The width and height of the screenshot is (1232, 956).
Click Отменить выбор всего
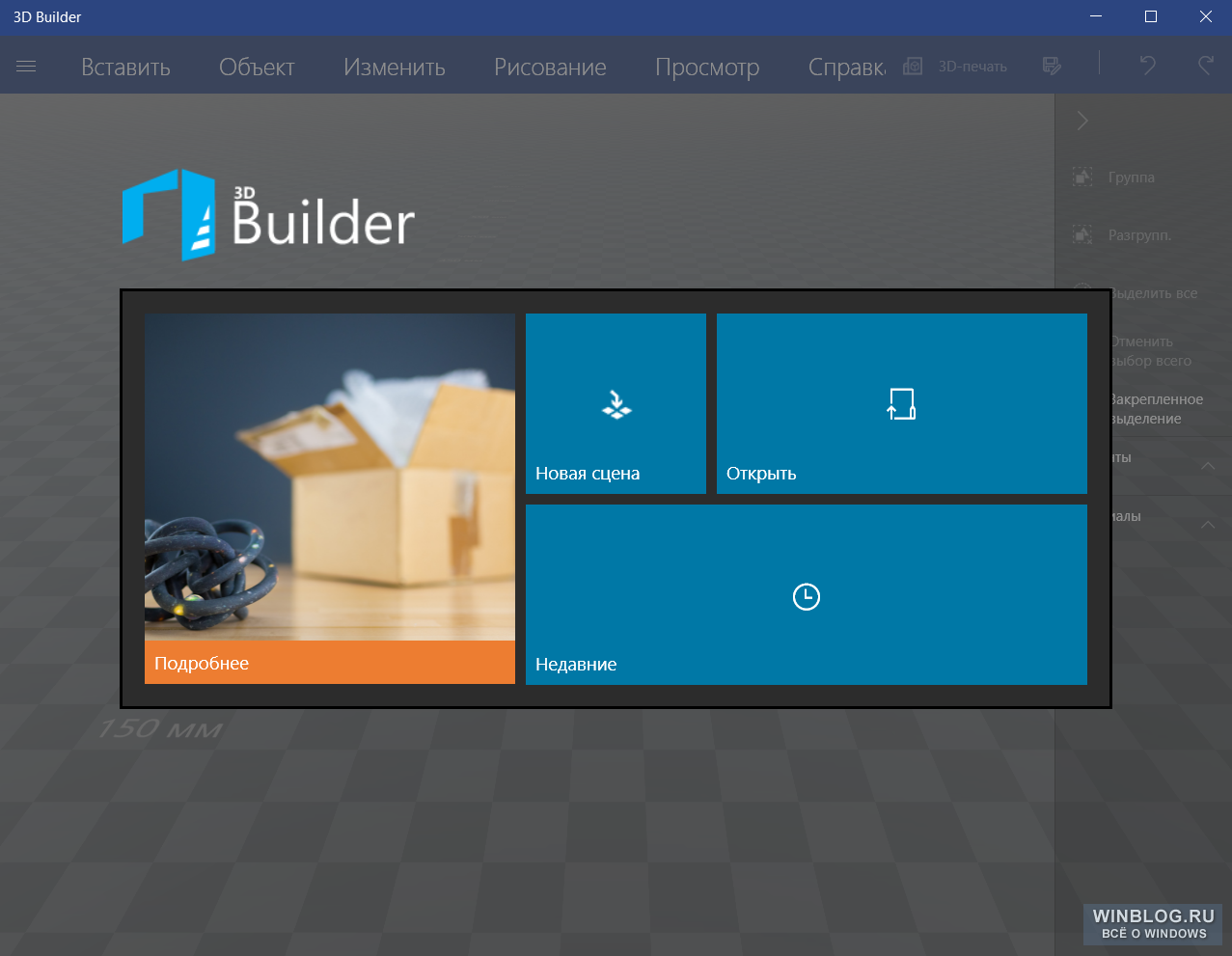click(x=1152, y=351)
